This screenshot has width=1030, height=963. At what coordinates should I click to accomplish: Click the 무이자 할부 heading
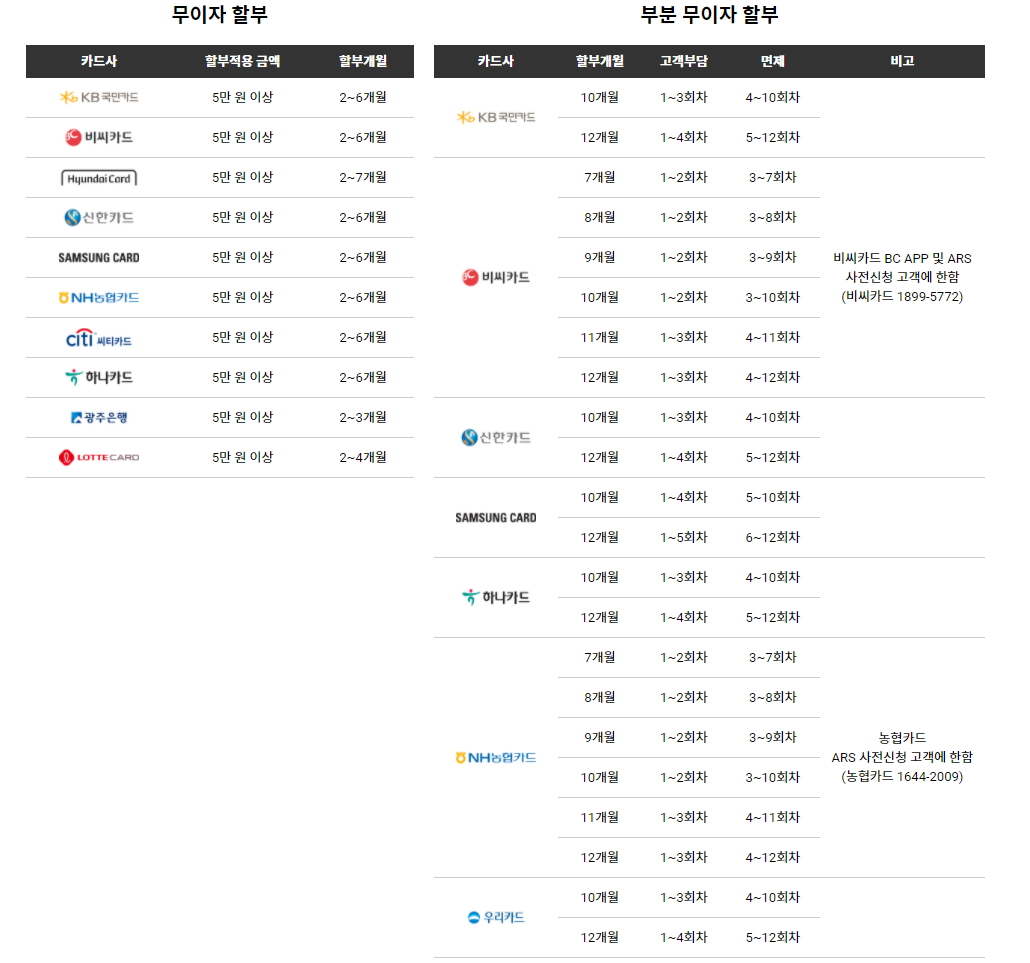click(x=219, y=14)
